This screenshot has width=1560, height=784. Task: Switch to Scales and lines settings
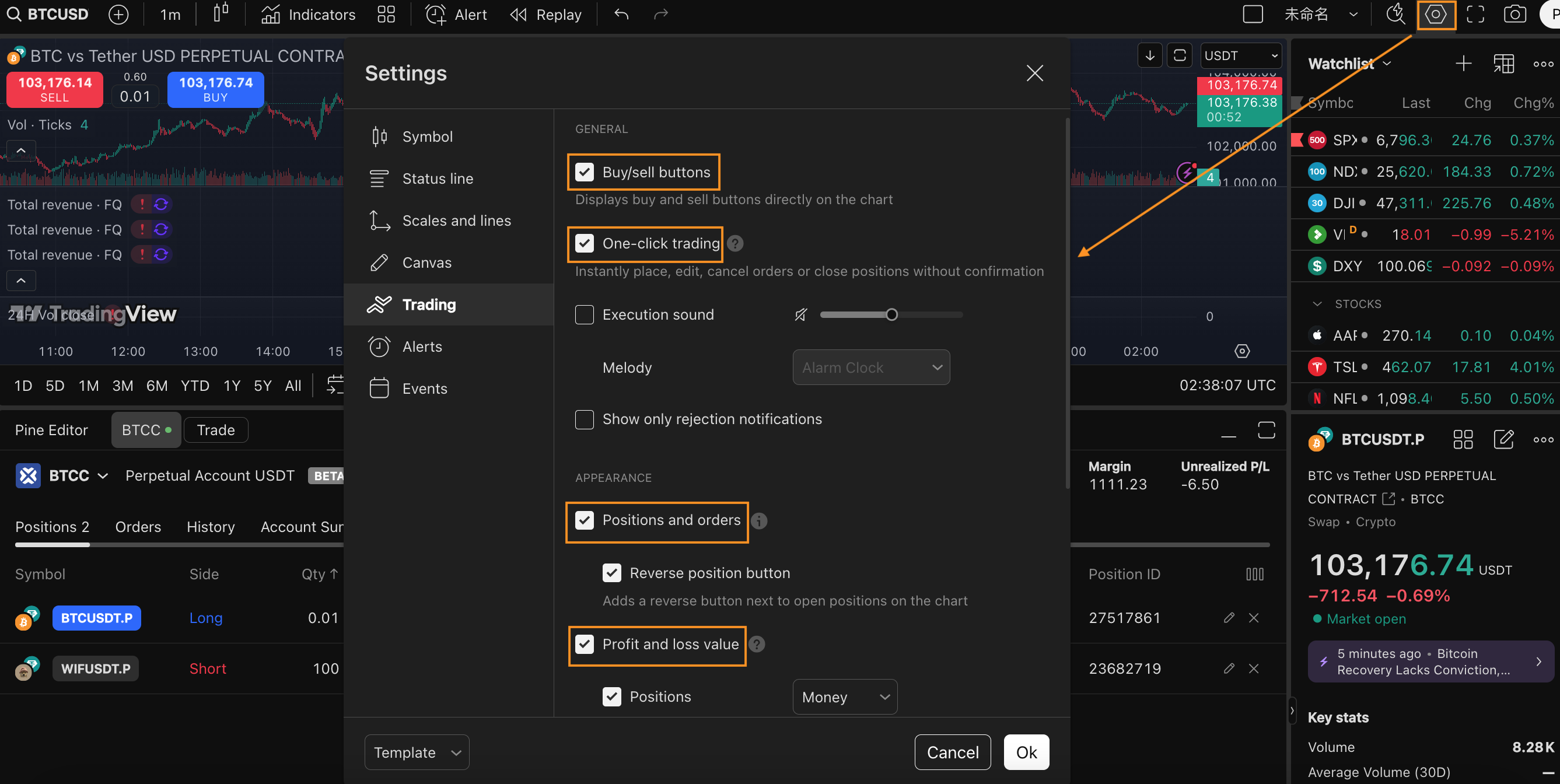tap(456, 221)
